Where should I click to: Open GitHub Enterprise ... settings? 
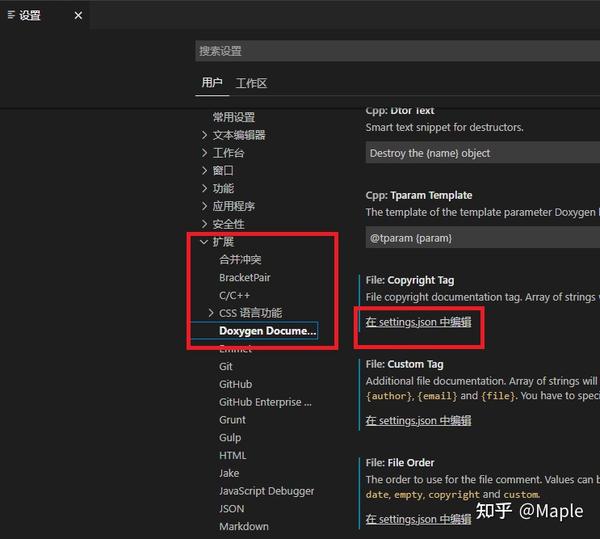pyautogui.click(x=265, y=402)
